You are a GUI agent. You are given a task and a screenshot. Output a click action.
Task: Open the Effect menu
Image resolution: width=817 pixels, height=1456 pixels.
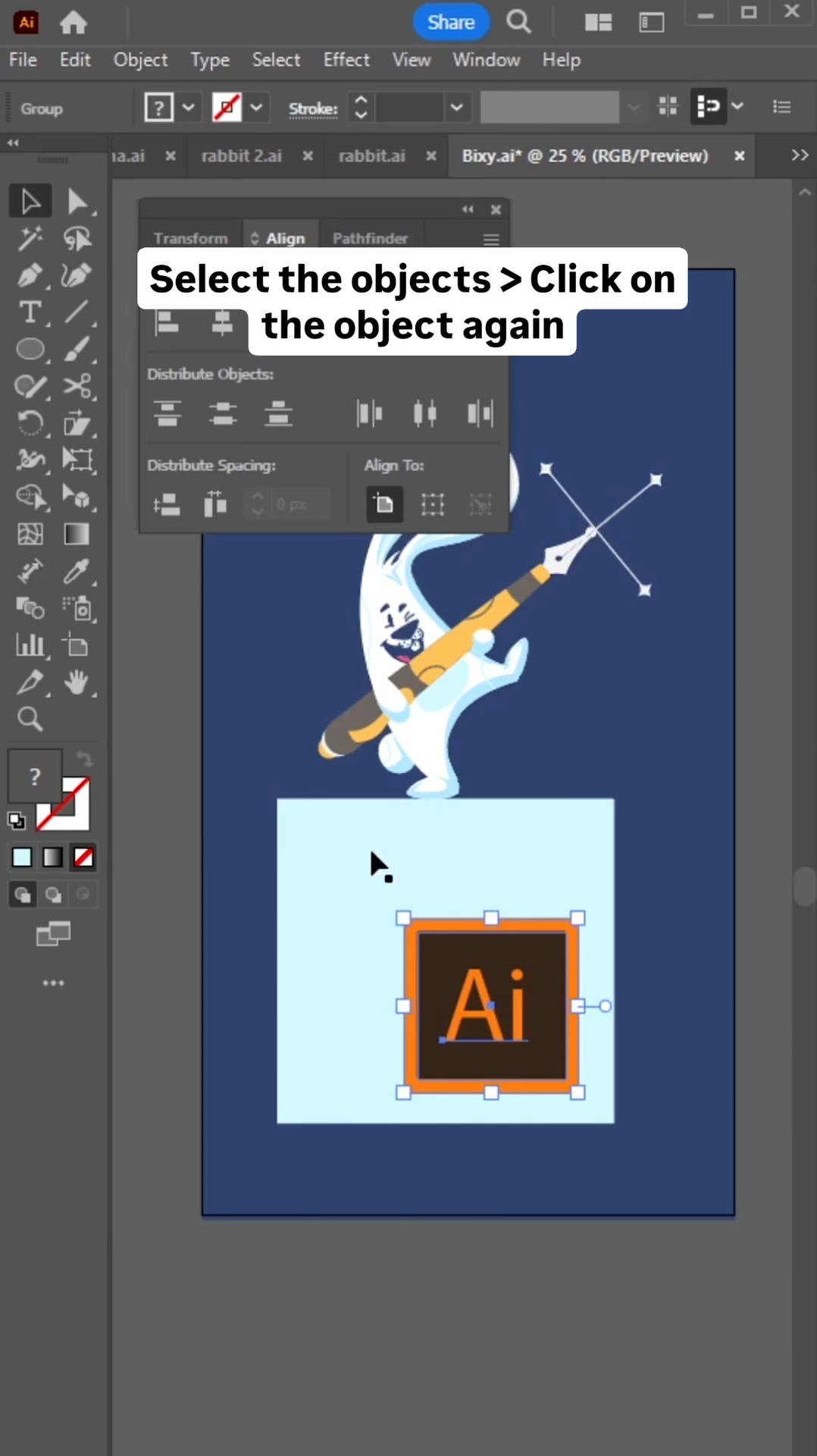point(346,60)
